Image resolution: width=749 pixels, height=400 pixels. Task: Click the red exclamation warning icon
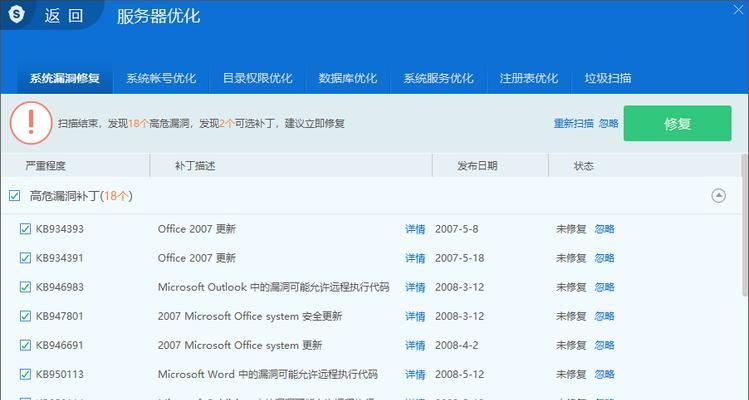[31, 123]
